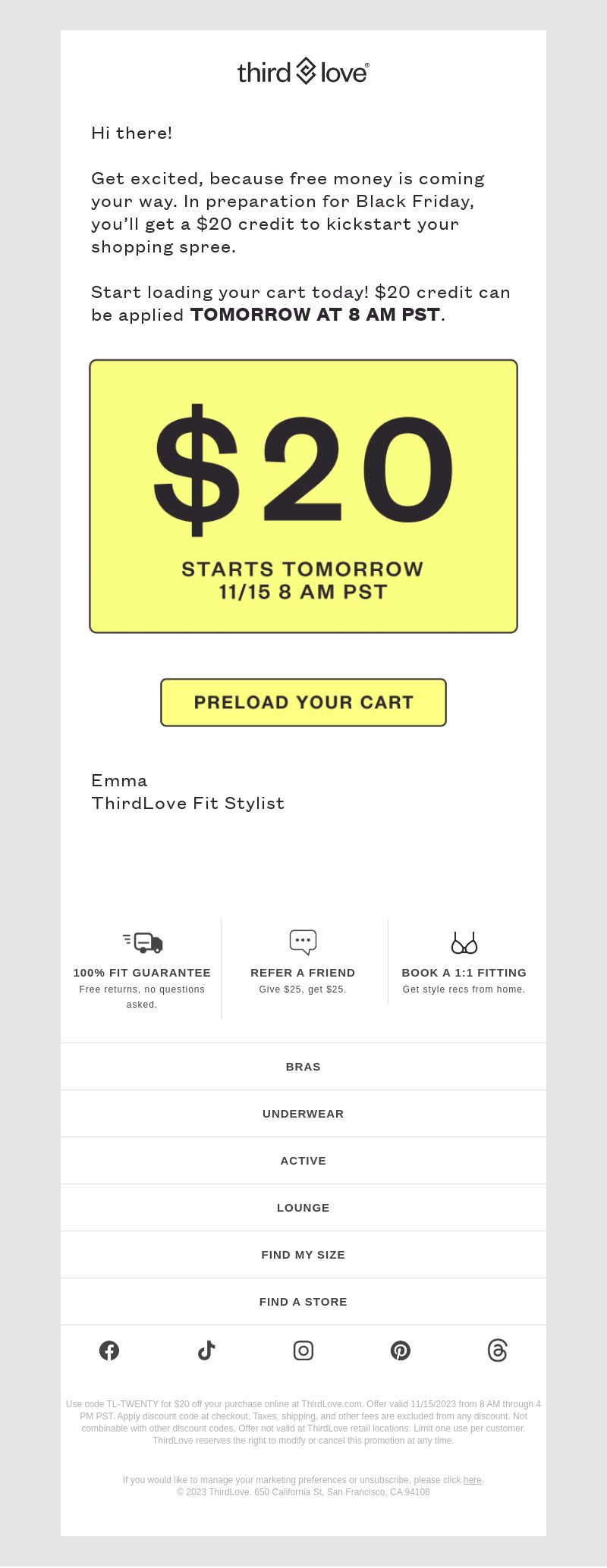Click the yellow $20 credit banner
Image resolution: width=607 pixels, height=1568 pixels.
tap(303, 497)
